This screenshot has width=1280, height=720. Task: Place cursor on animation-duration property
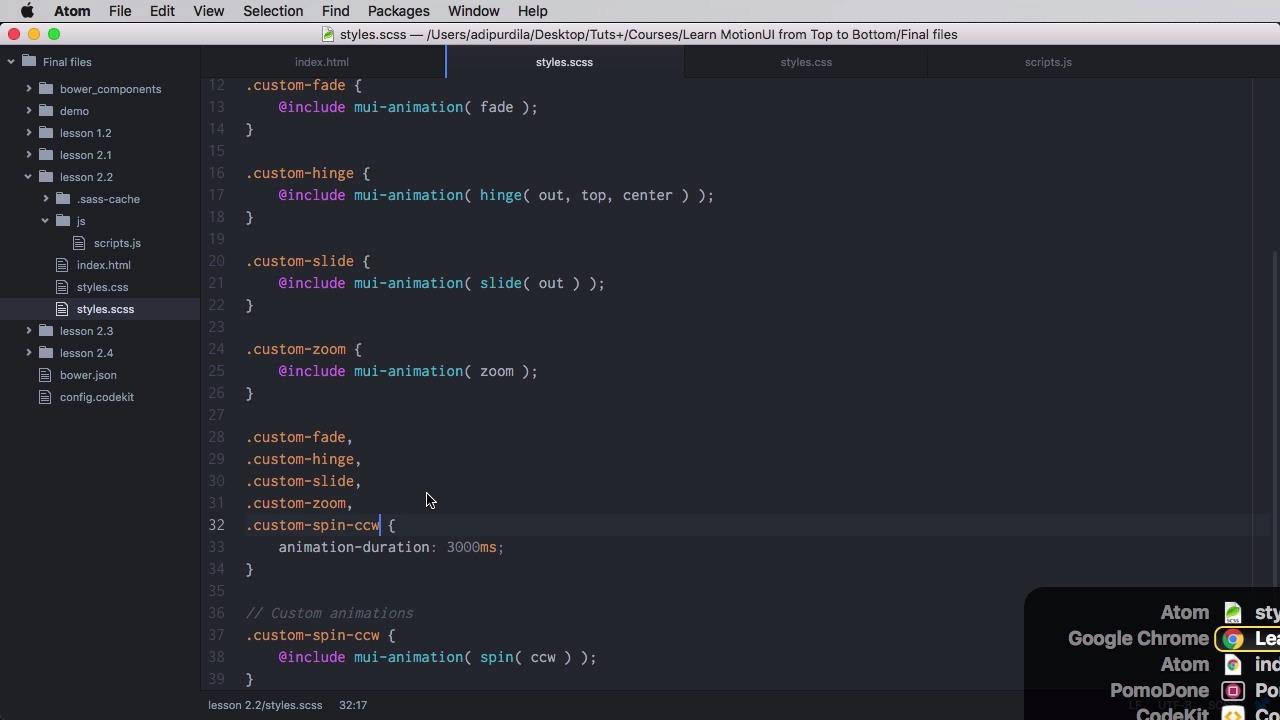tap(354, 547)
